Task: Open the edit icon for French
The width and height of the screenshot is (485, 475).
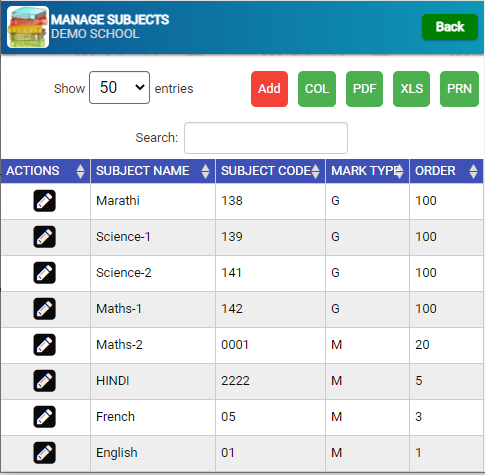Action: coord(44,417)
